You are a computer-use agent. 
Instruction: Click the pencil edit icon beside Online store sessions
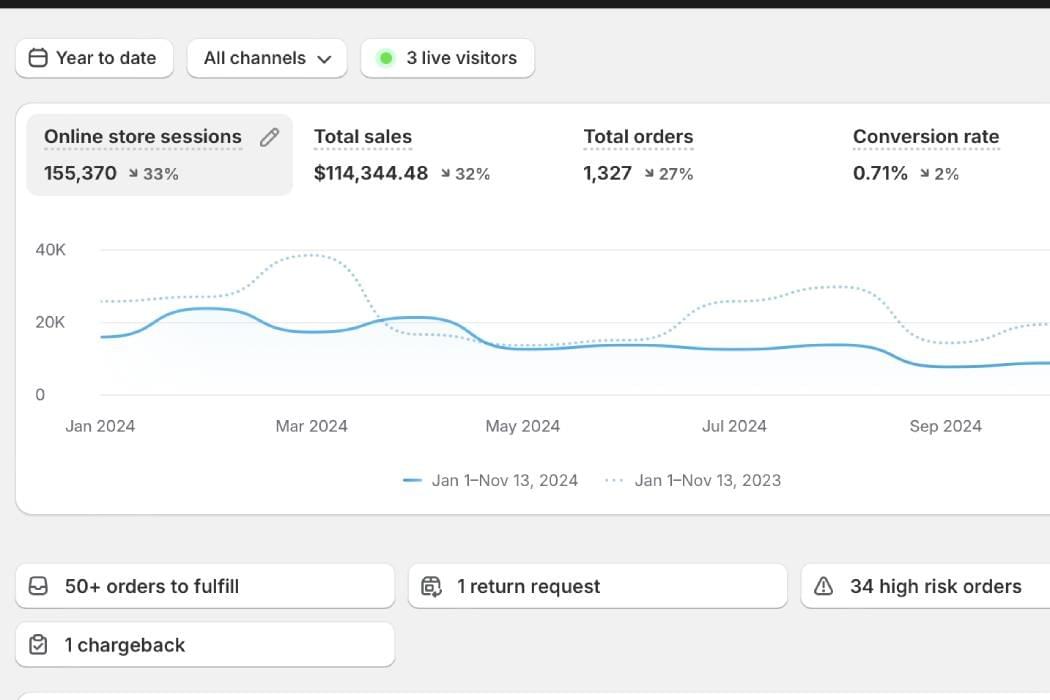pos(269,138)
